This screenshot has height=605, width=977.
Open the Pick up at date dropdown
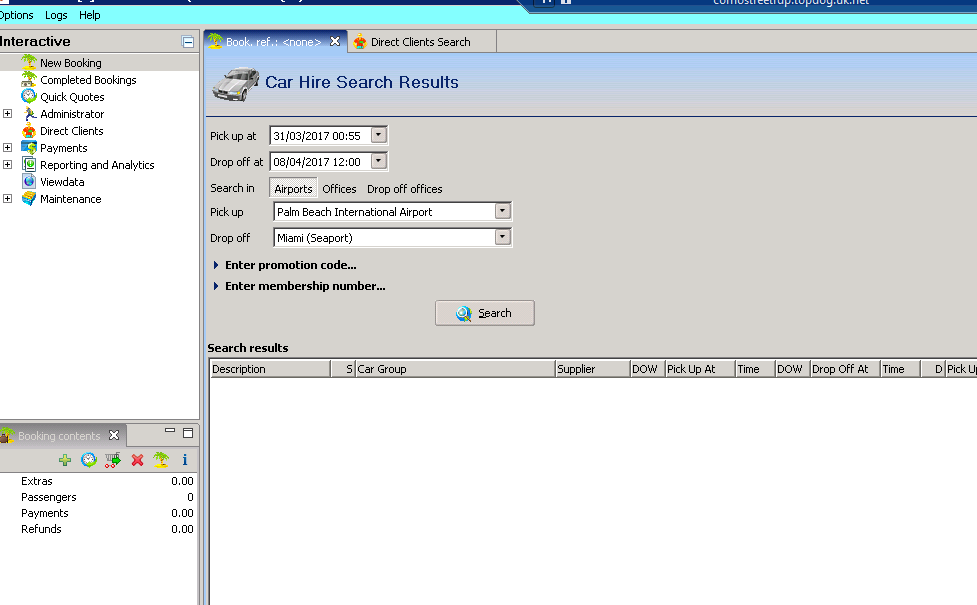(x=378, y=135)
